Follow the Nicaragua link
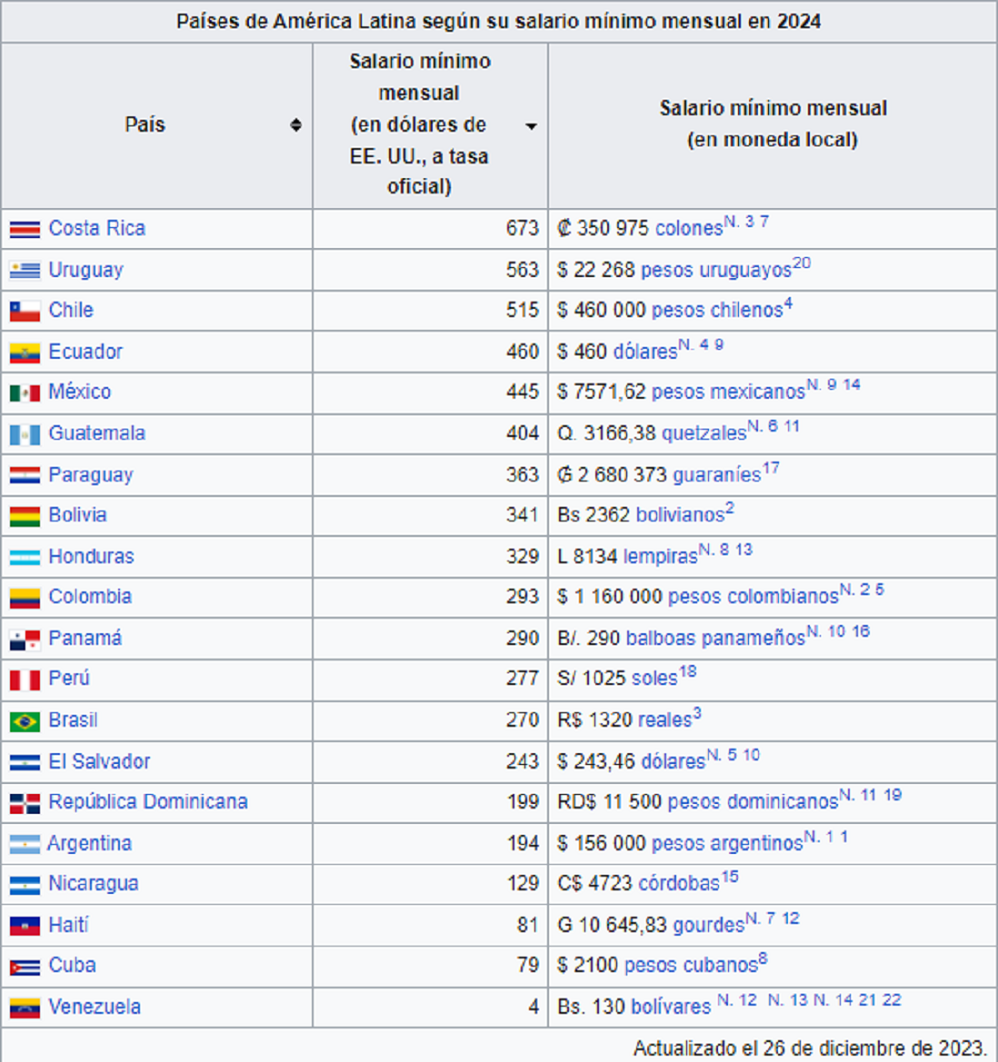Image resolution: width=998 pixels, height=1062 pixels. pos(93,884)
